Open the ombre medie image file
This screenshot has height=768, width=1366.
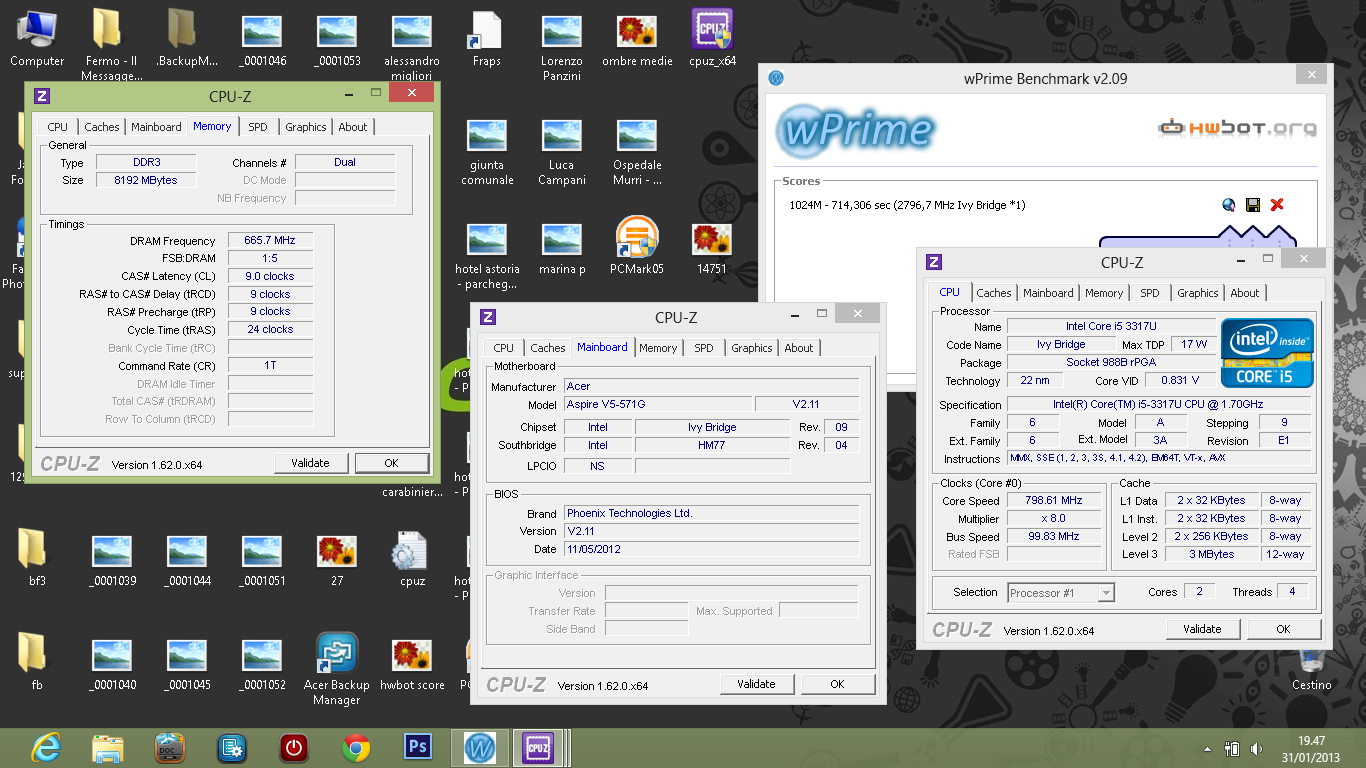[637, 38]
